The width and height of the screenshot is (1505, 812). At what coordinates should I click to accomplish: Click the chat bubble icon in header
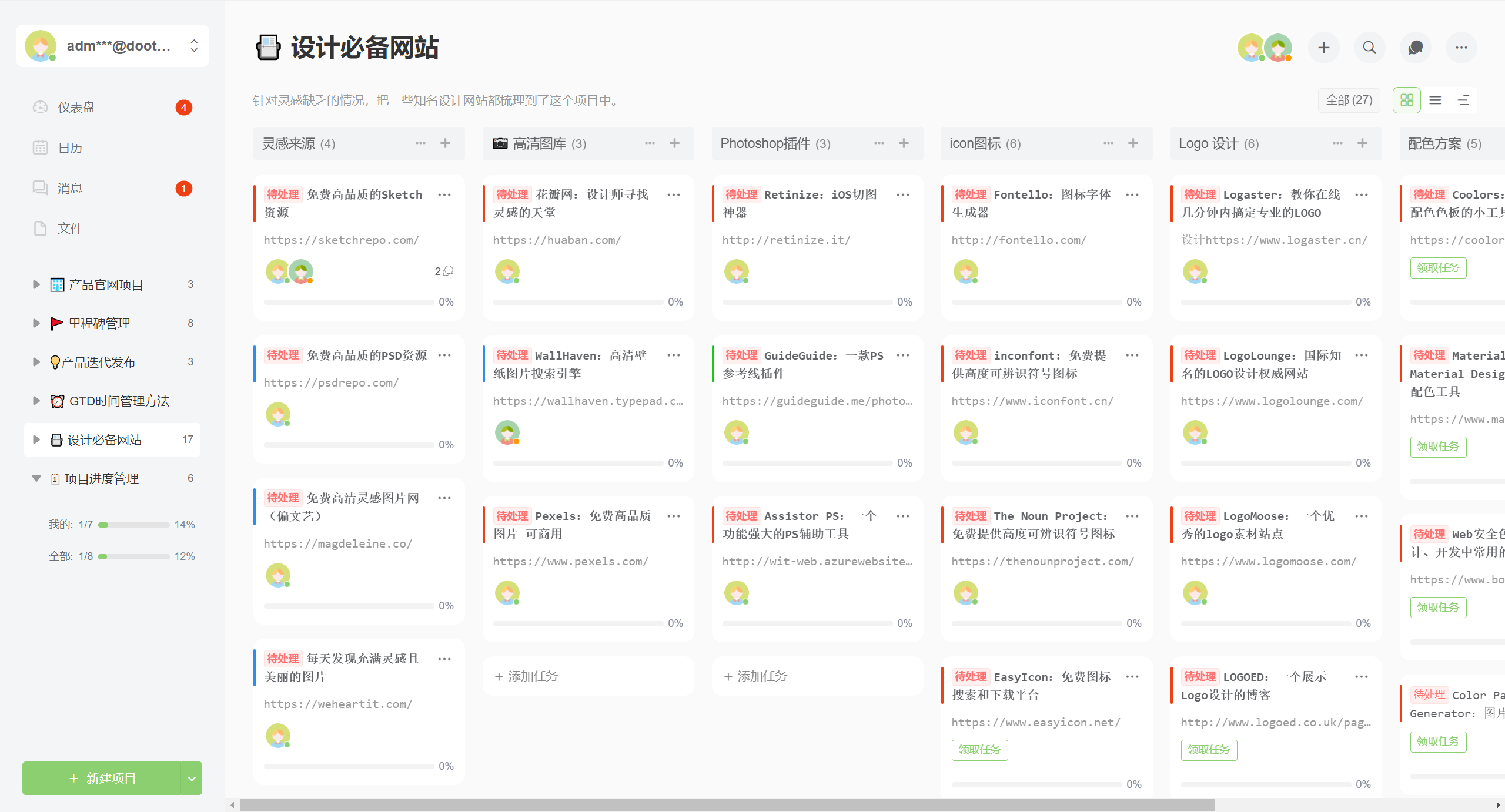click(x=1416, y=48)
